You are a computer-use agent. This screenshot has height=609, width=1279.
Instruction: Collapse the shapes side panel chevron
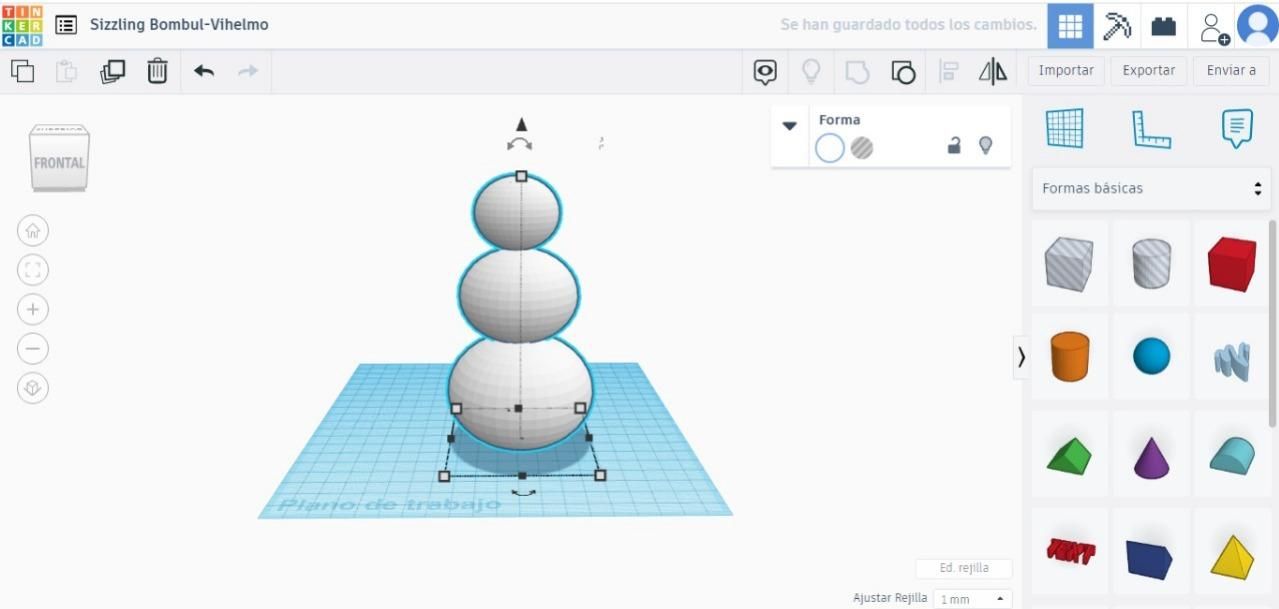(1021, 357)
